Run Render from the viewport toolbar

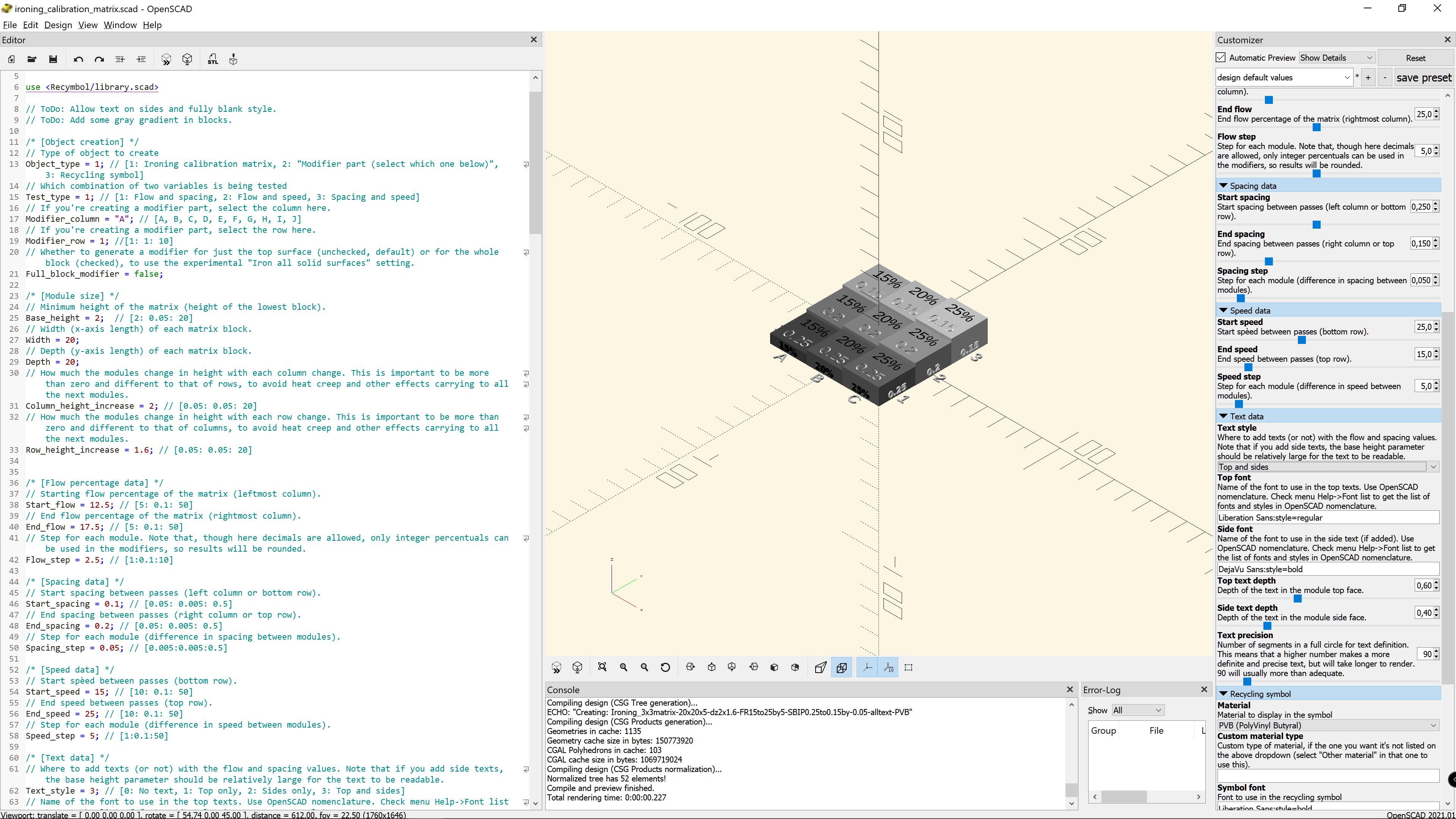pyautogui.click(x=577, y=667)
